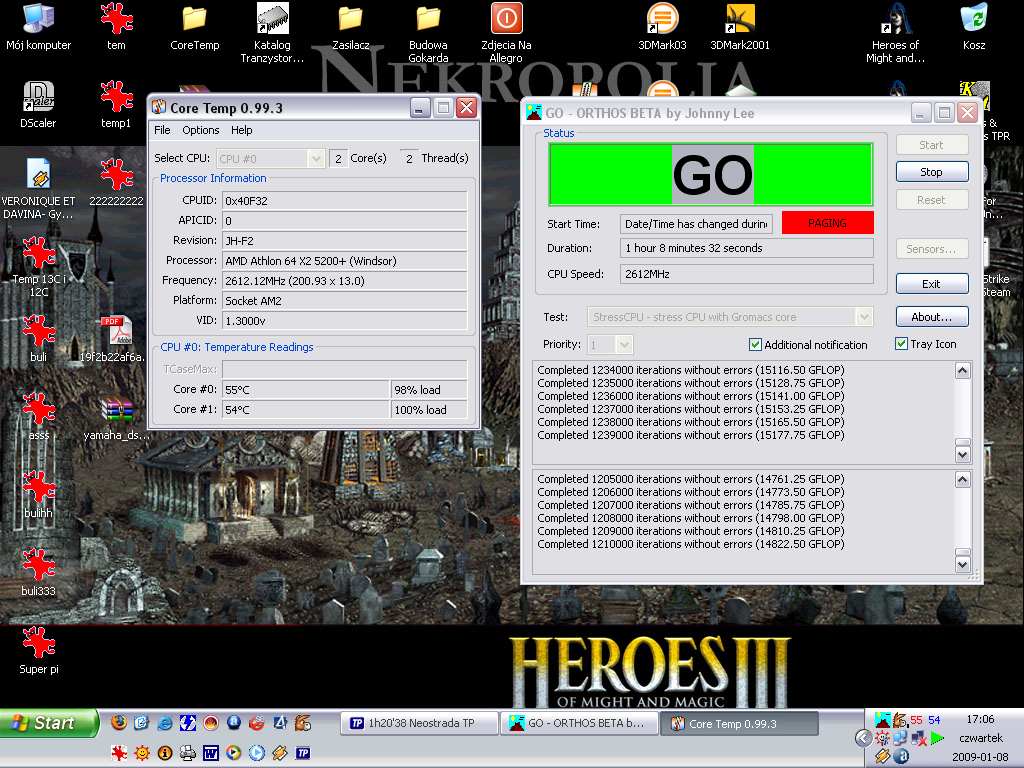
Task: Open the Help menu in Core Temp
Action: tap(242, 130)
